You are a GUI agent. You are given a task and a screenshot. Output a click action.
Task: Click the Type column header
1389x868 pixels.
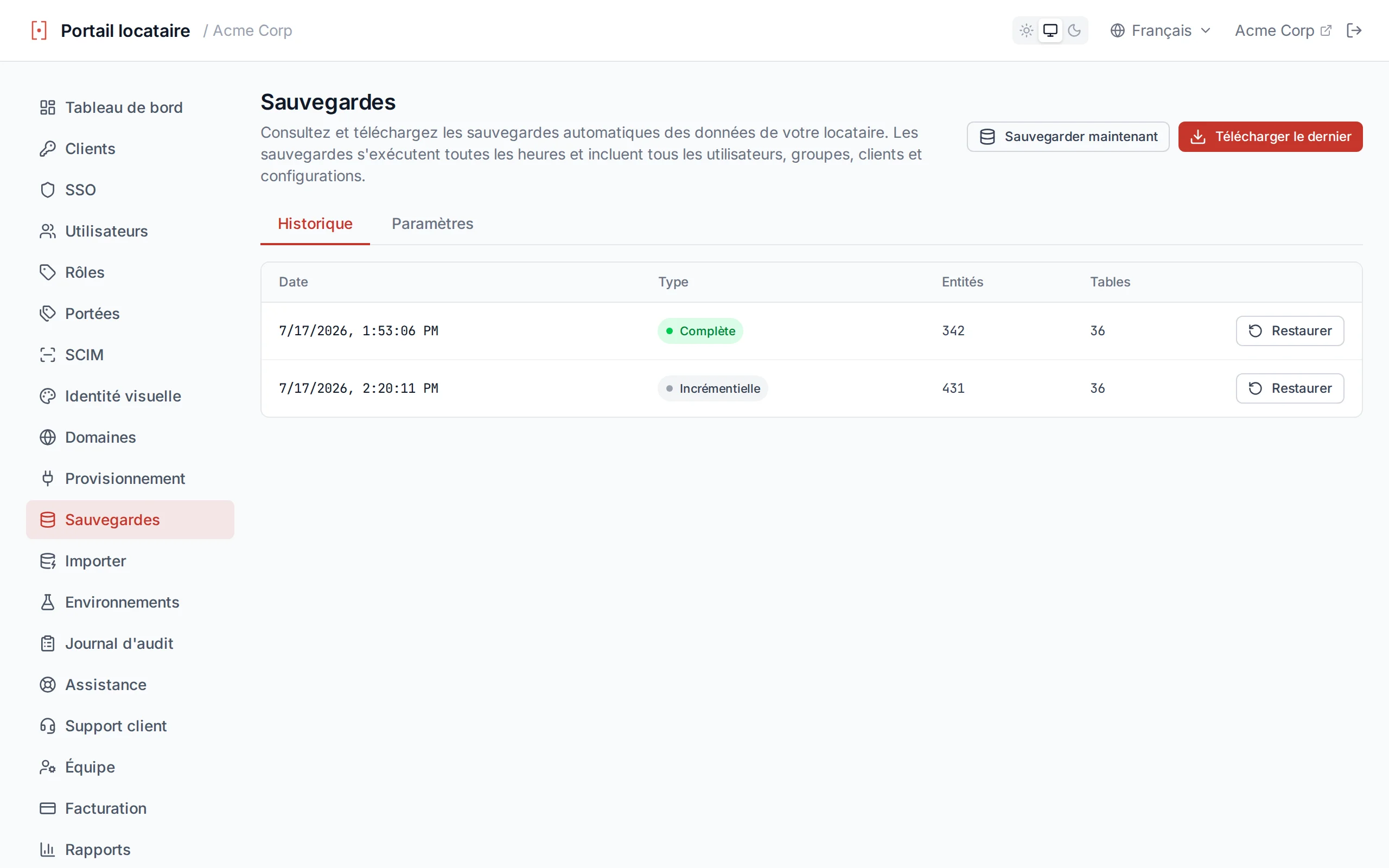[673, 282]
